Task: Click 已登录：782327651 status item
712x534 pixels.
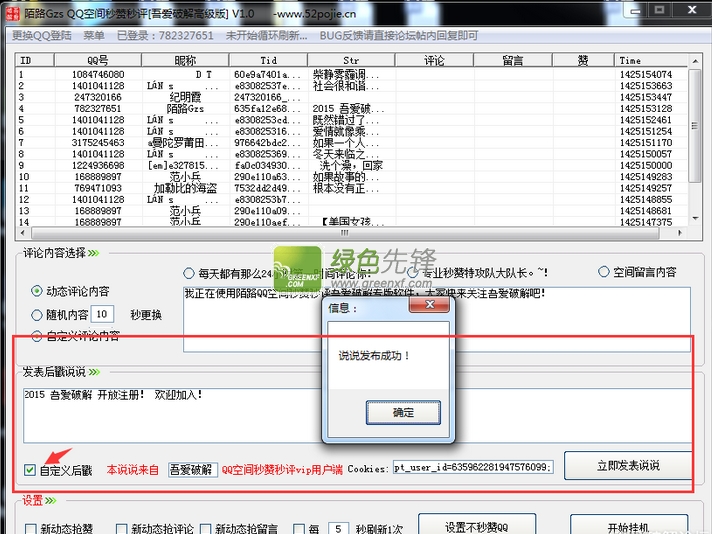Action: pyautogui.click(x=165, y=35)
